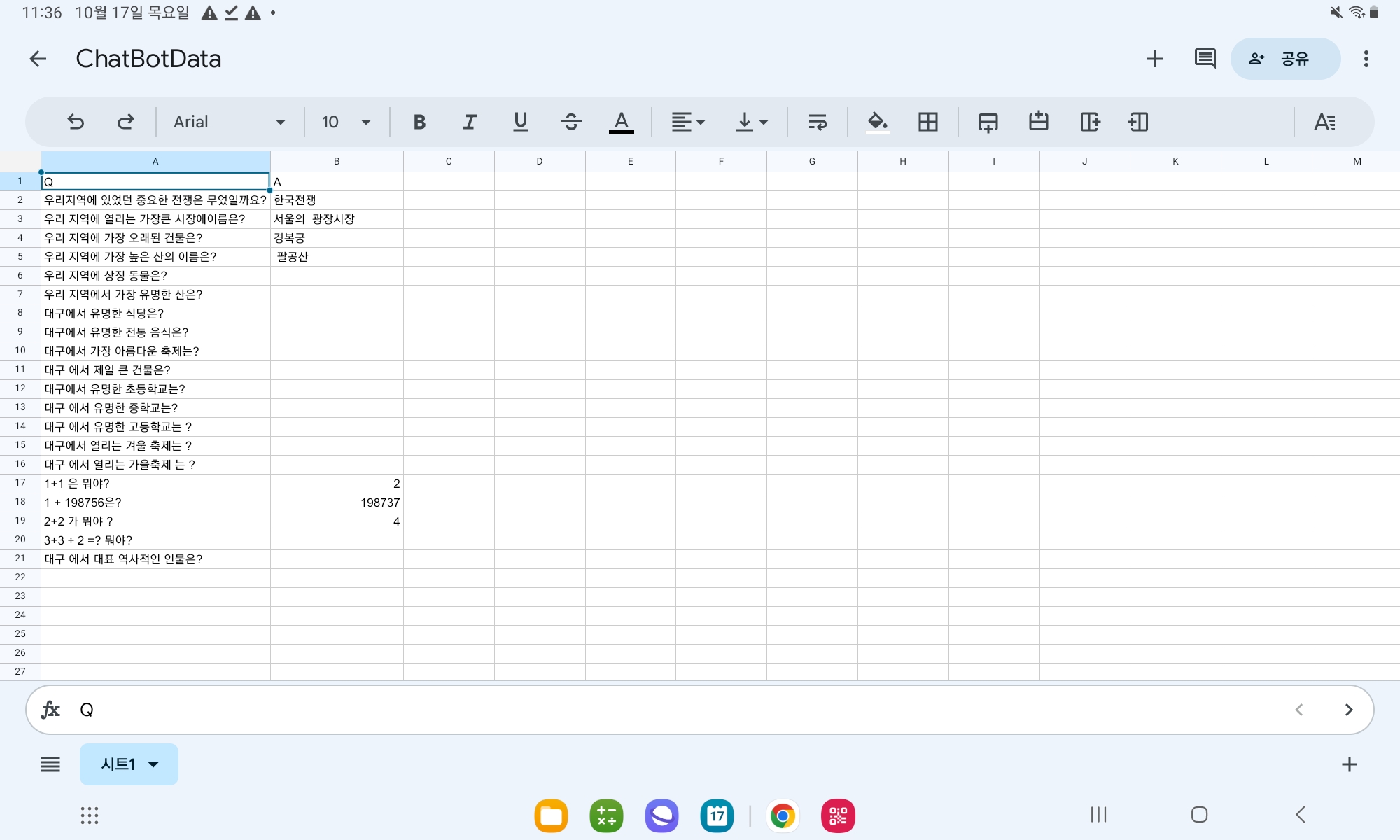The image size is (1400, 840).
Task: Click the text wrapping icon
Action: [x=818, y=122]
